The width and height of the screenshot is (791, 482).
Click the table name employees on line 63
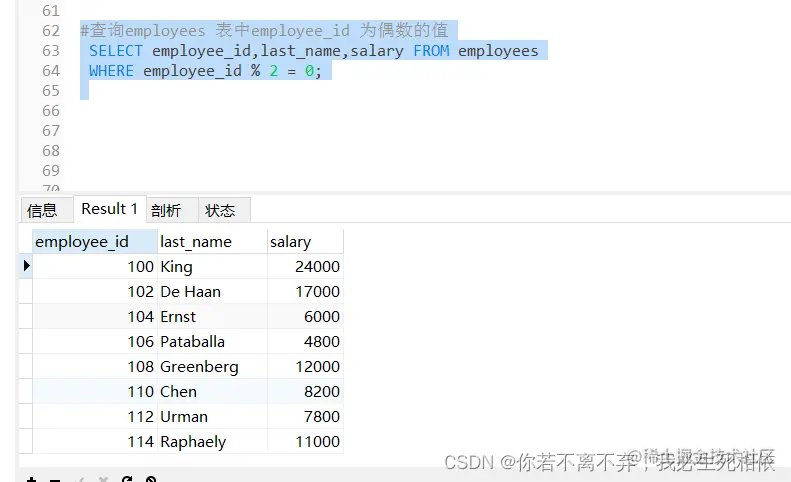point(498,51)
